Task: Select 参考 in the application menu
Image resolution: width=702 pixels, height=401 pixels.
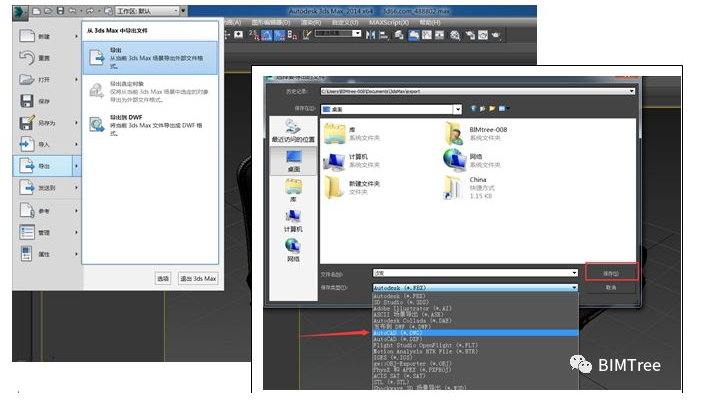Action: (x=46, y=211)
